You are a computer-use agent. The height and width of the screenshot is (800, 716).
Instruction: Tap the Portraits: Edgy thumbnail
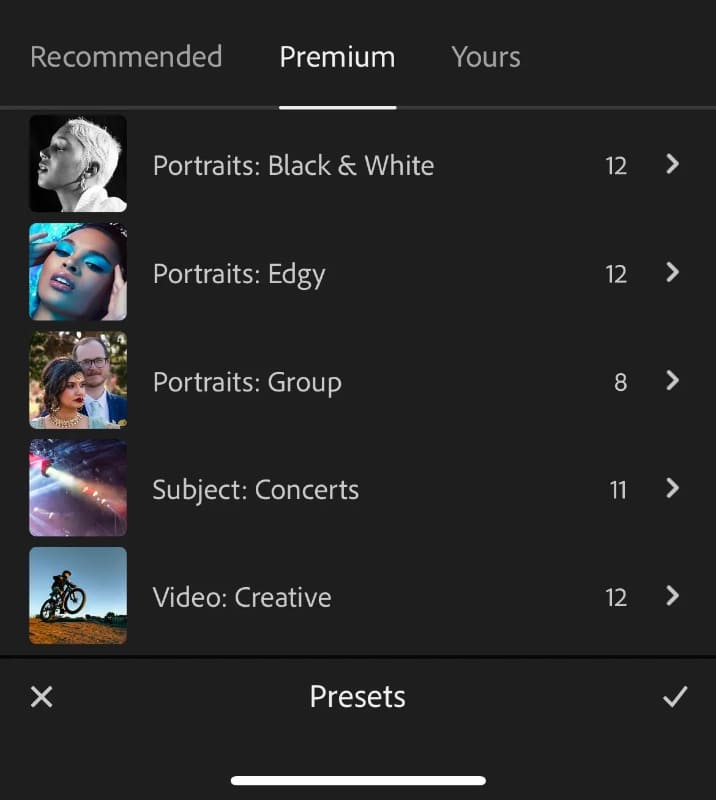click(78, 271)
